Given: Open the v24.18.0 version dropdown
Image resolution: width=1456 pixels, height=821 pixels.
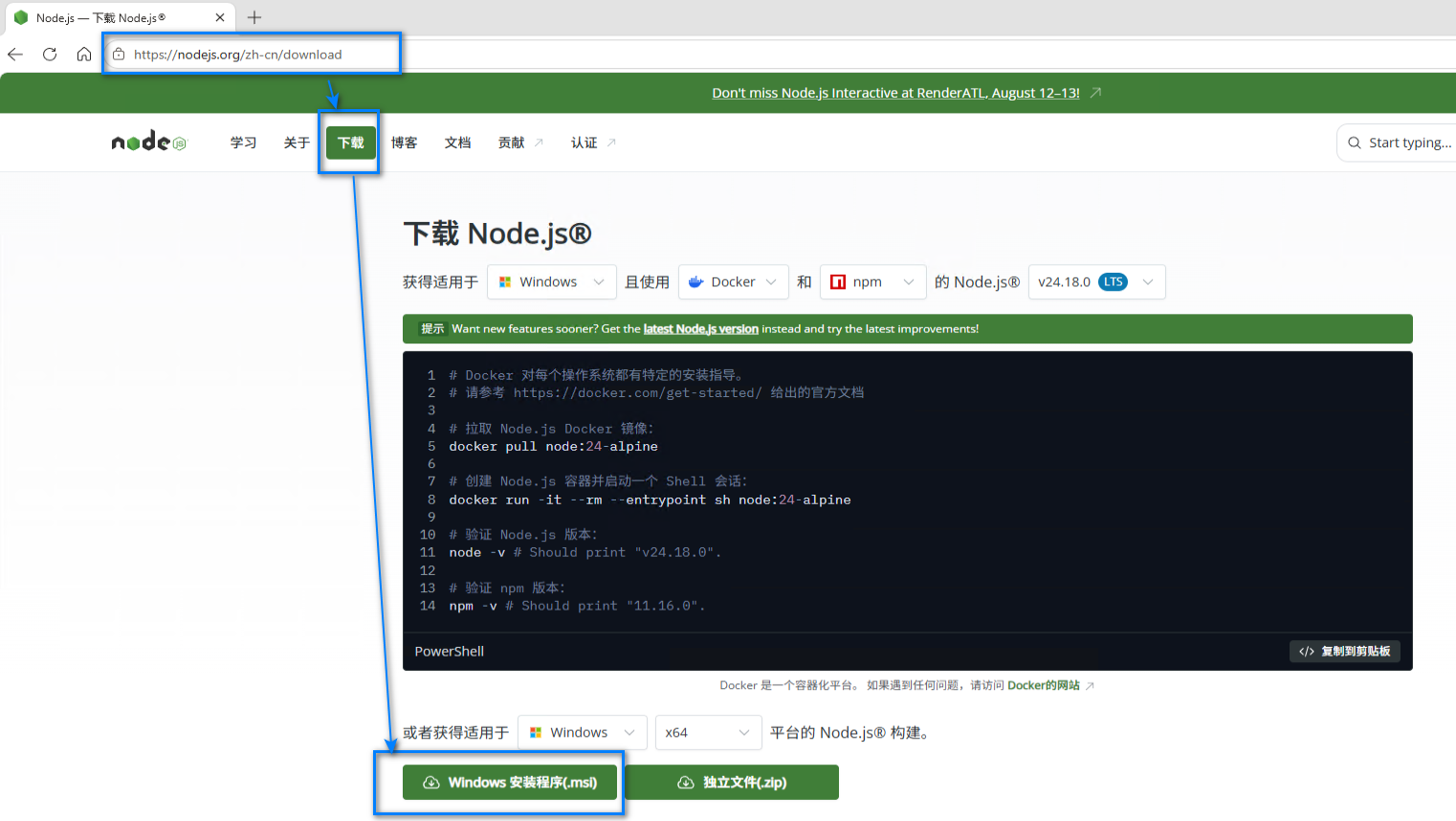Looking at the screenshot, I should pos(1097,282).
